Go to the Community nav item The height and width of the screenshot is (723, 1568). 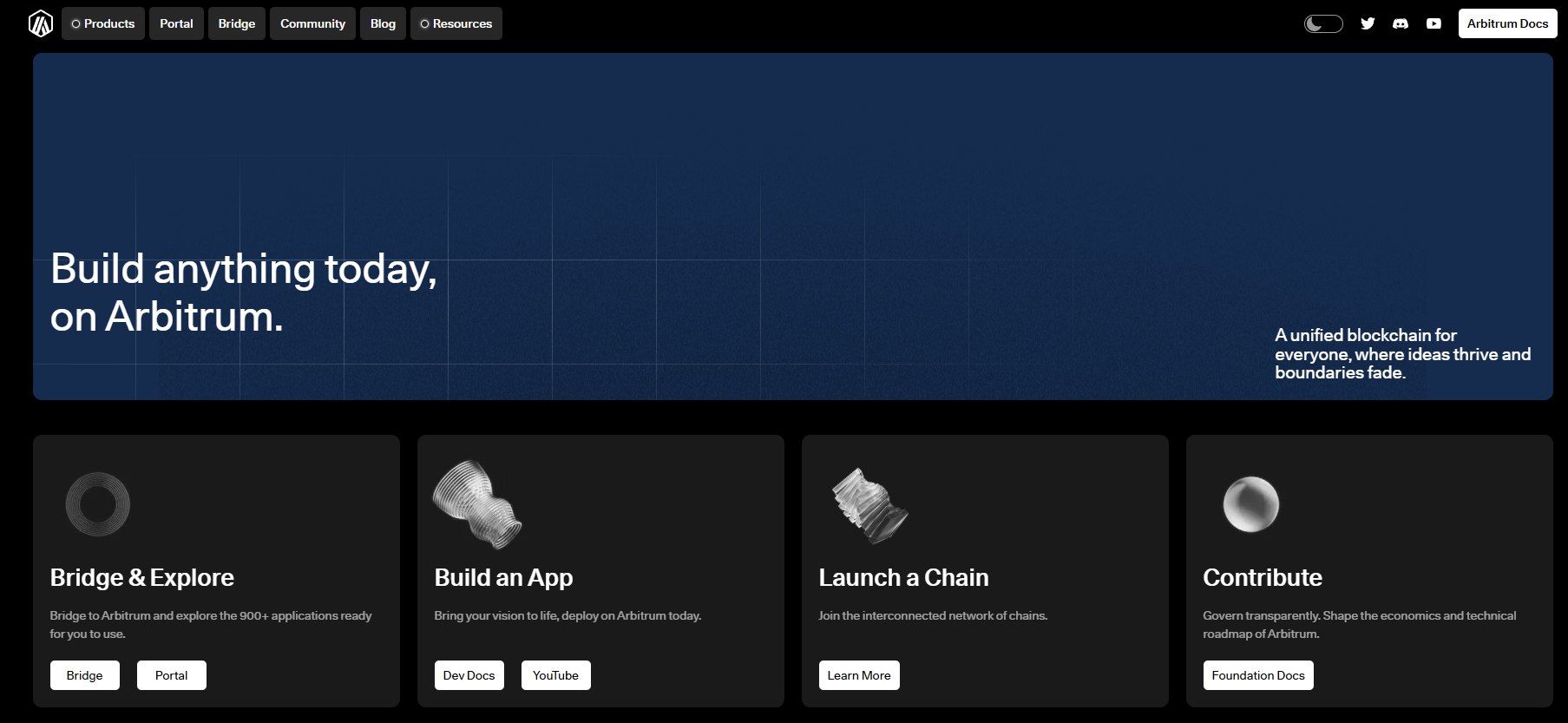312,23
